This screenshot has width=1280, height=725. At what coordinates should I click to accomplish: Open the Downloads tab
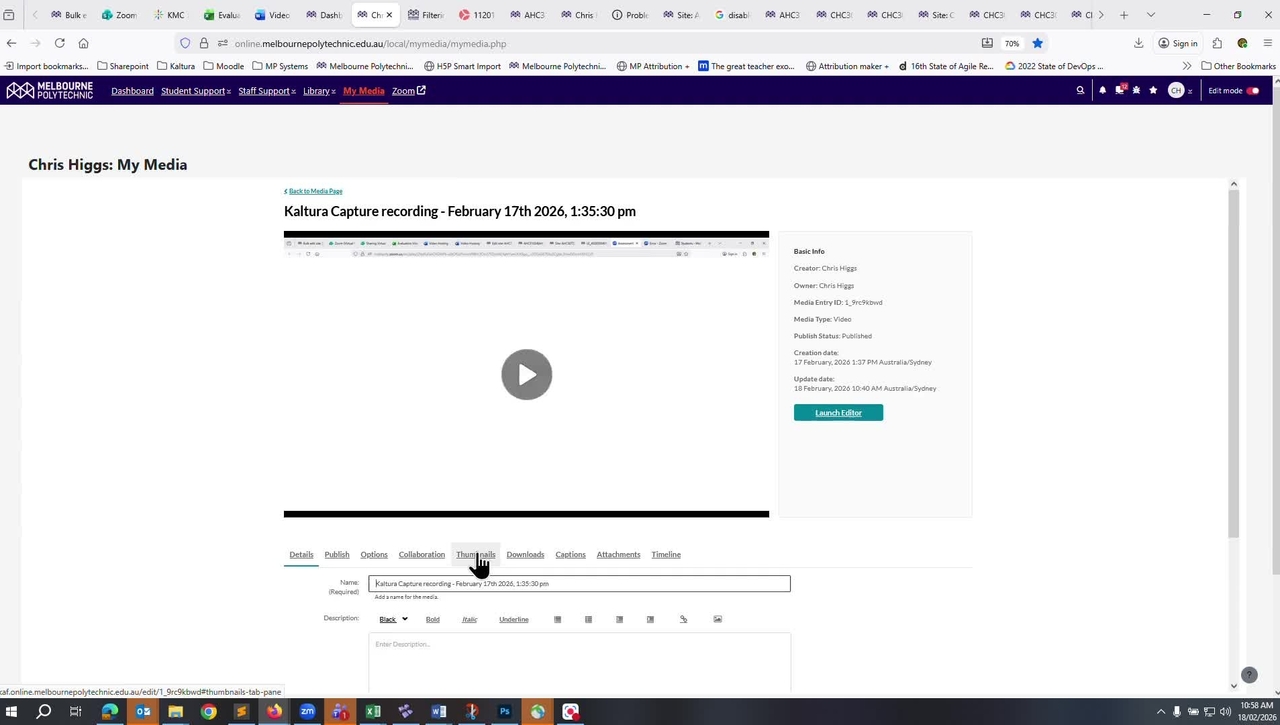click(x=525, y=555)
